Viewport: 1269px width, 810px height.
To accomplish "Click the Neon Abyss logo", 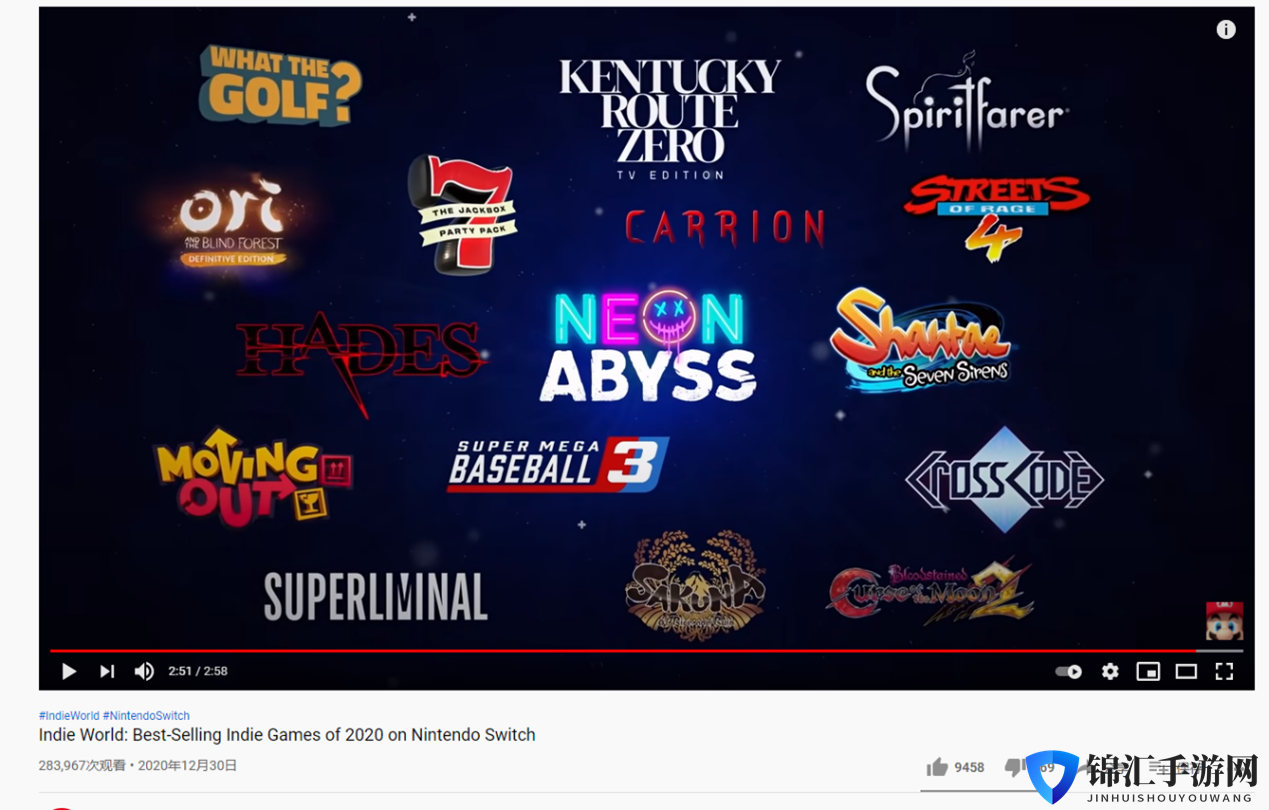I will pyautogui.click(x=649, y=346).
